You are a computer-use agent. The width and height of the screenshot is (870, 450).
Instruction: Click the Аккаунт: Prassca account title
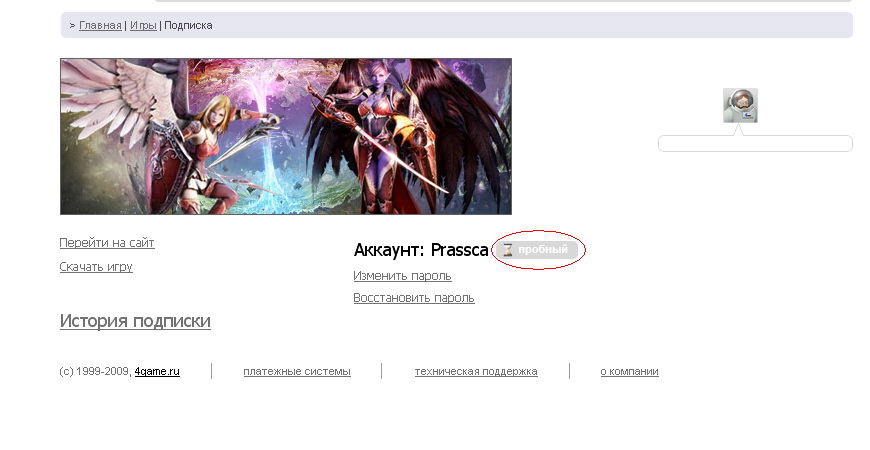coord(421,250)
